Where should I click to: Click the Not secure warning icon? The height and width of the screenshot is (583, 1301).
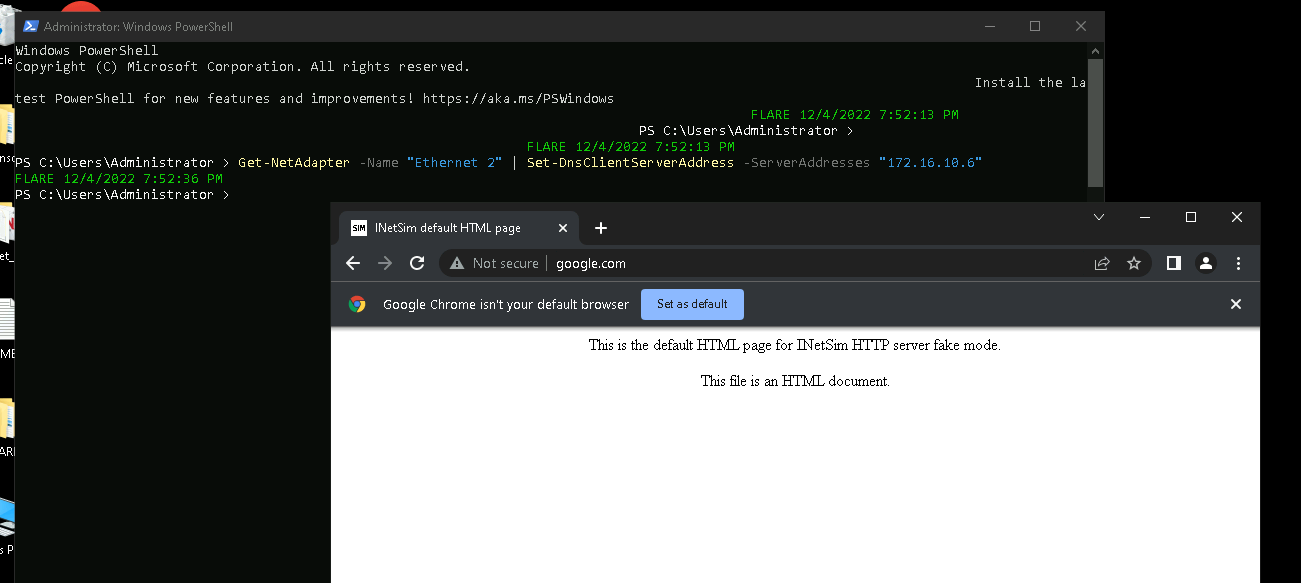[458, 263]
